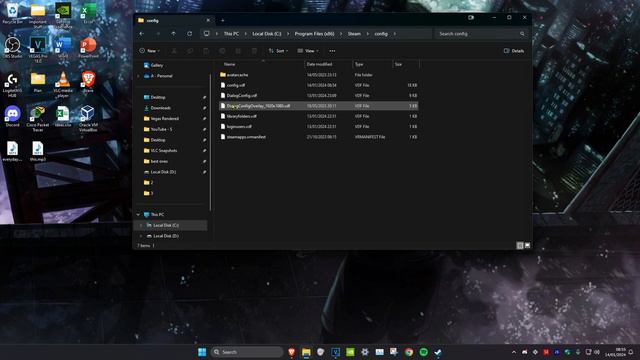
Task: Open the Brave desktop shortcut
Action: pyautogui.click(x=89, y=82)
